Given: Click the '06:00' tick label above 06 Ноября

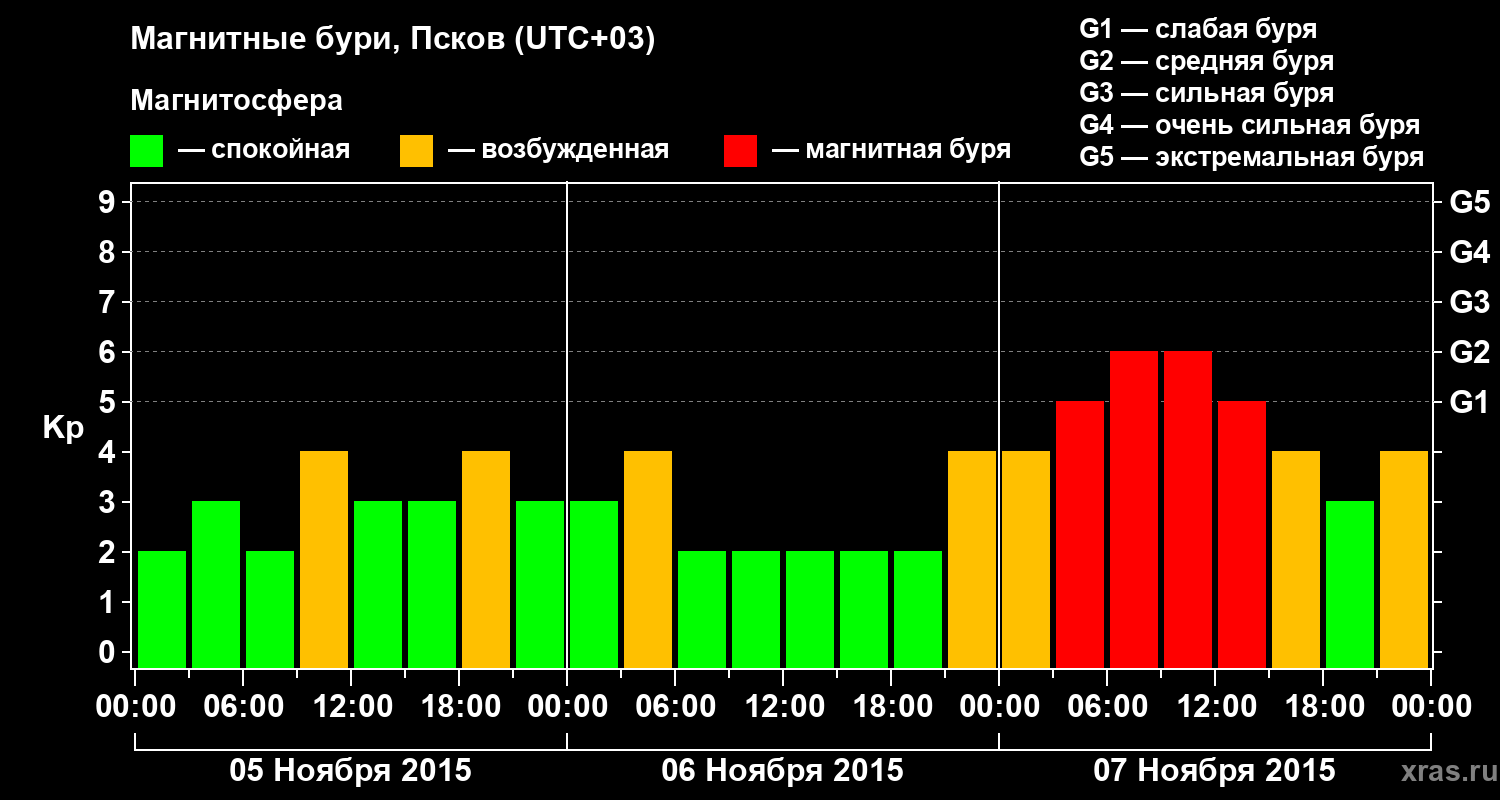Looking at the screenshot, I should point(675,707).
